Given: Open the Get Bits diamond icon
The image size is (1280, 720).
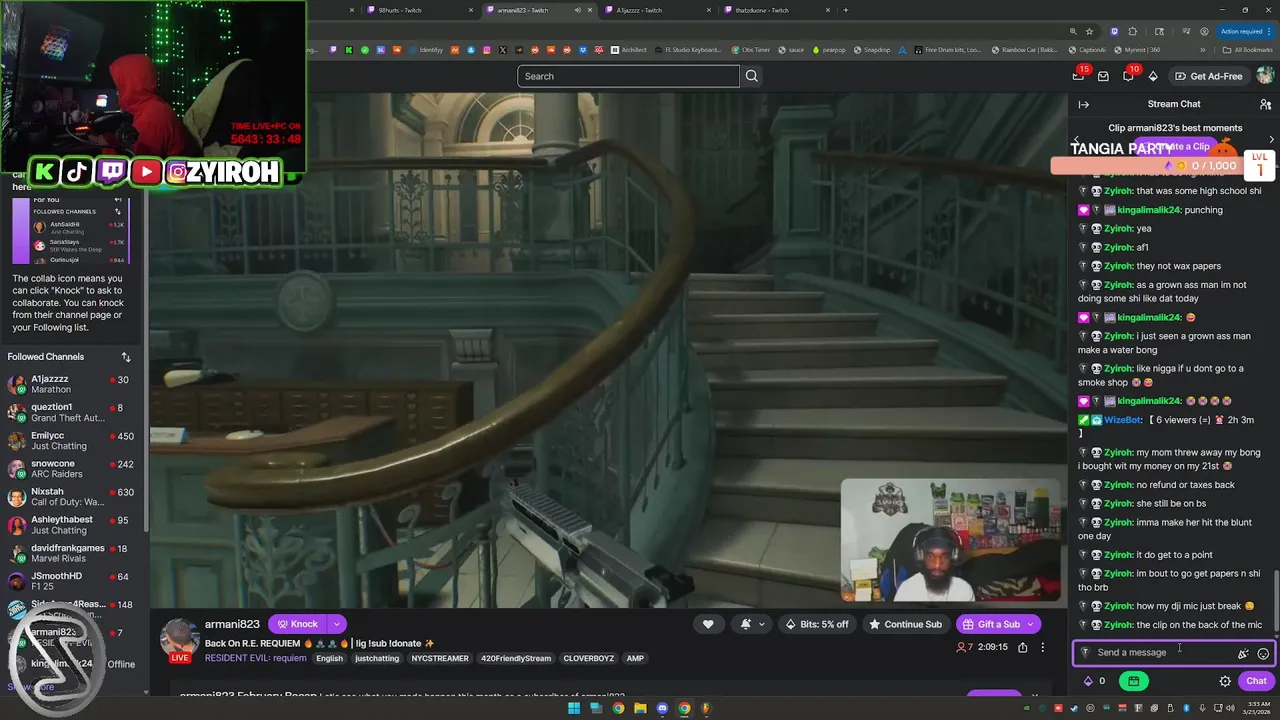Looking at the screenshot, I should tap(1153, 76).
